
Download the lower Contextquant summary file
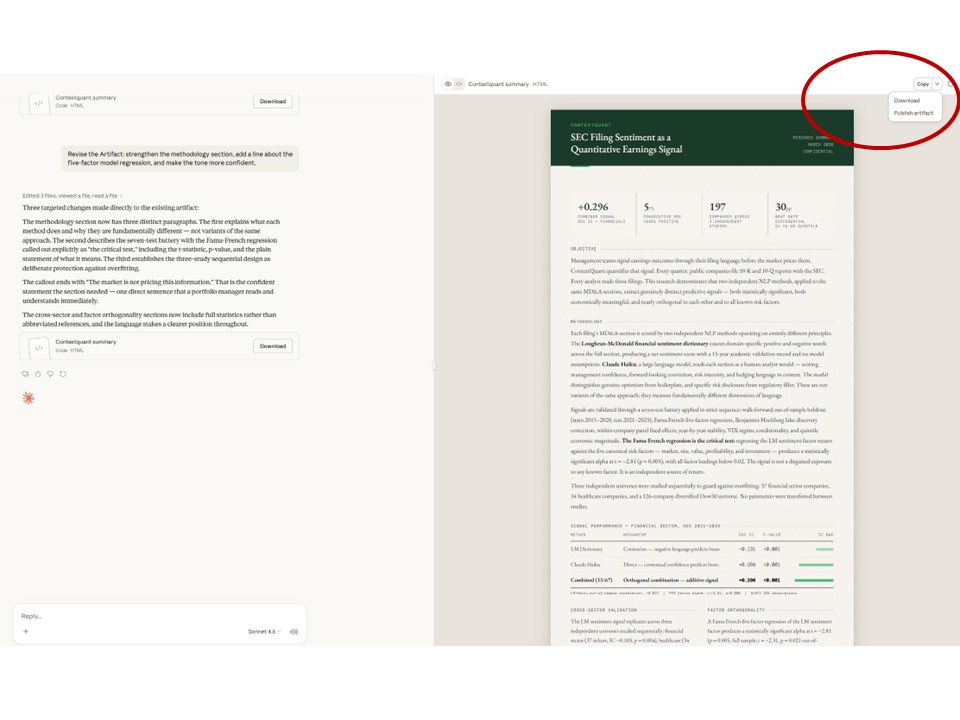(x=273, y=346)
